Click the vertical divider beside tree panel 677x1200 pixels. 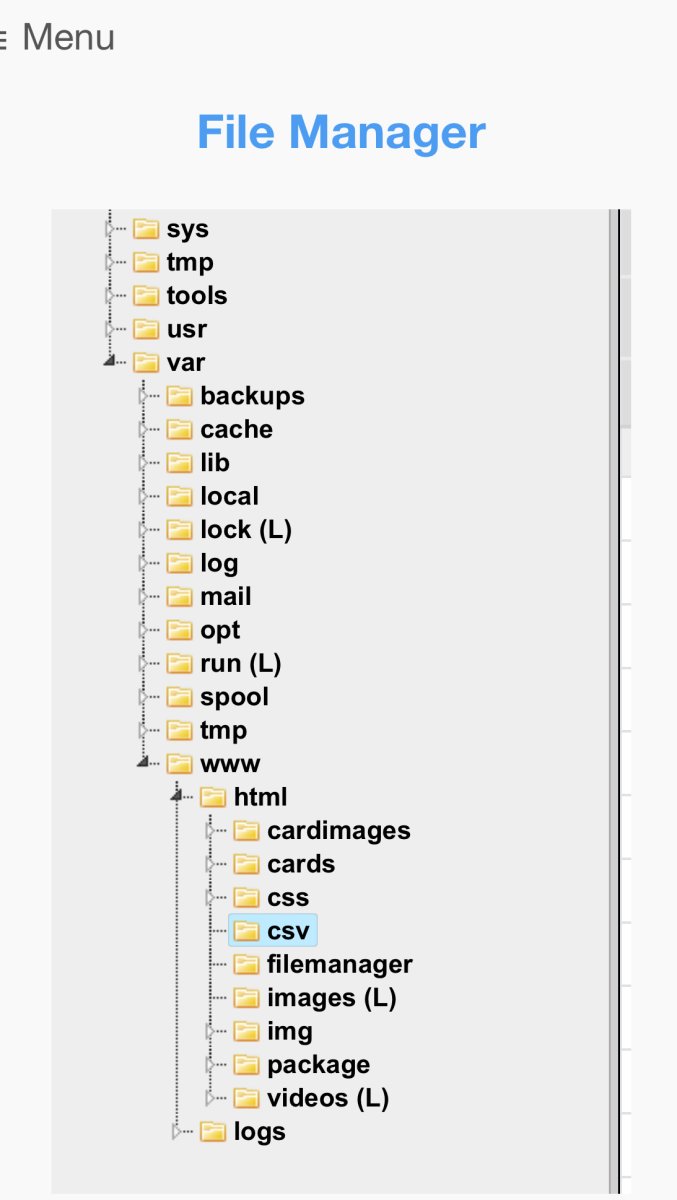click(x=619, y=700)
